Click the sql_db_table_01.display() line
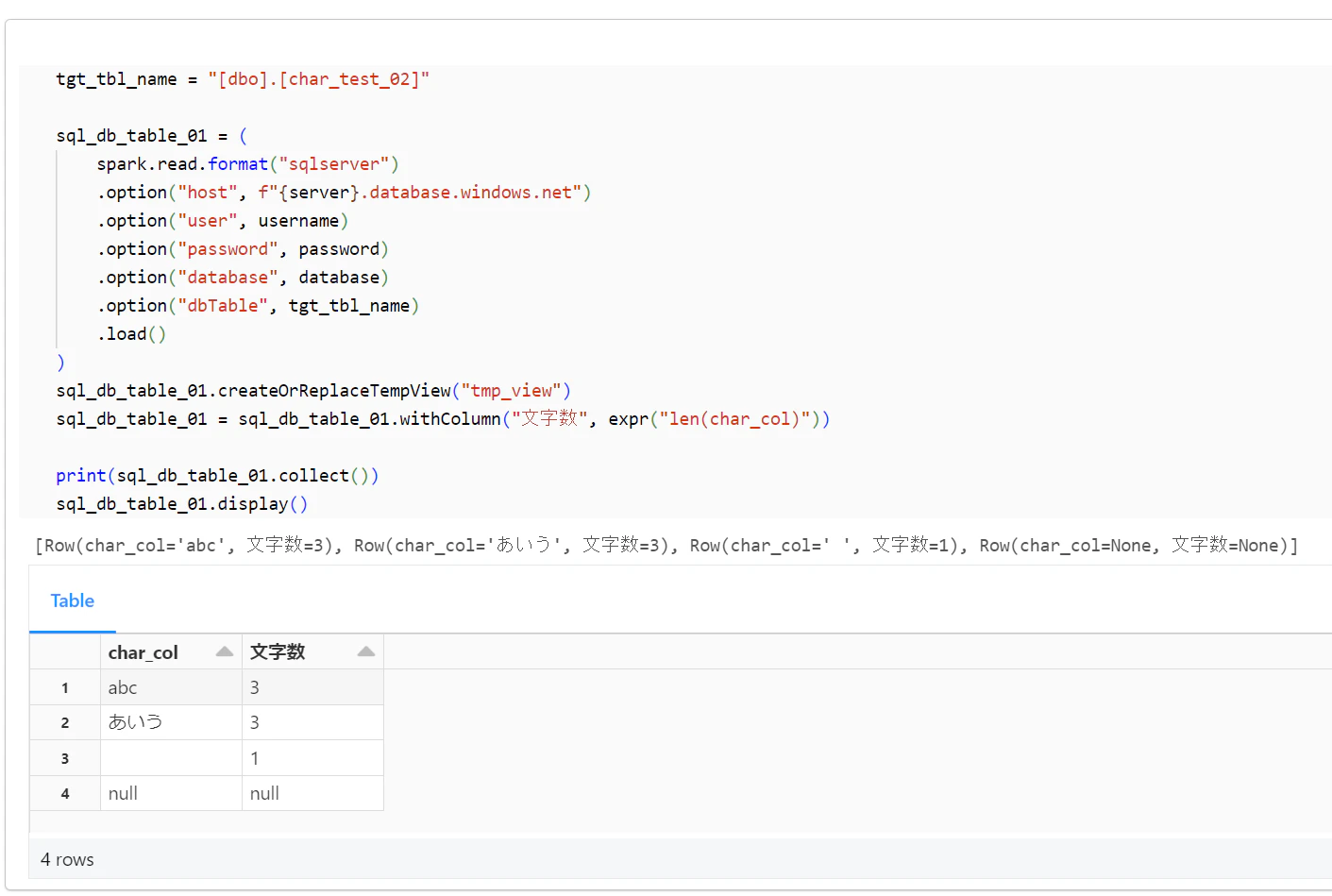The width and height of the screenshot is (1332, 896). coord(182,504)
